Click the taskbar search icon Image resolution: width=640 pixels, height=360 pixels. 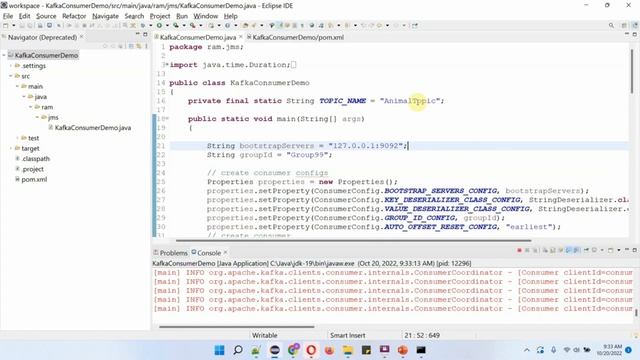tap(238, 350)
